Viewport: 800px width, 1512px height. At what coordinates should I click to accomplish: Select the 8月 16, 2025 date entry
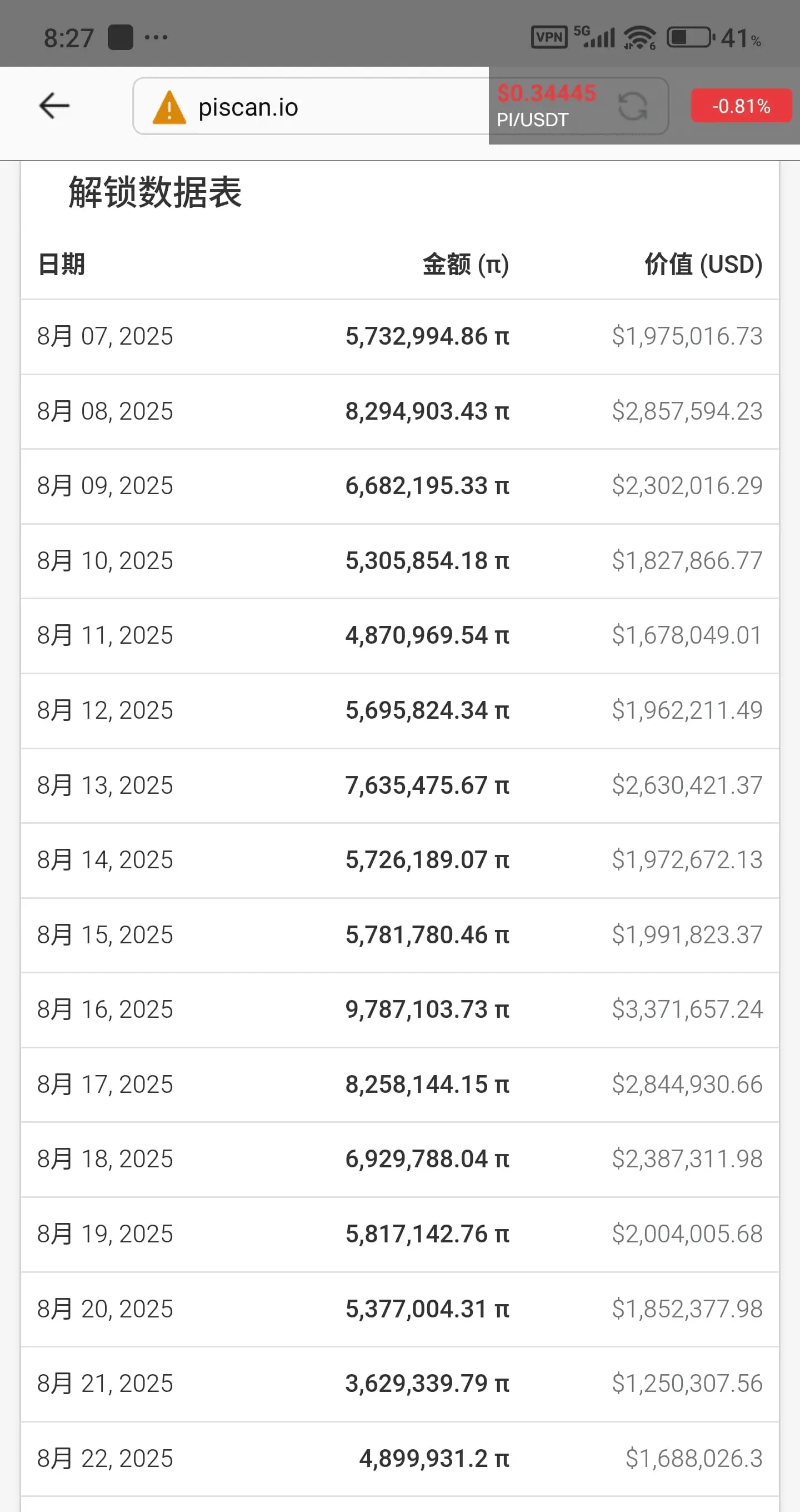[105, 1009]
